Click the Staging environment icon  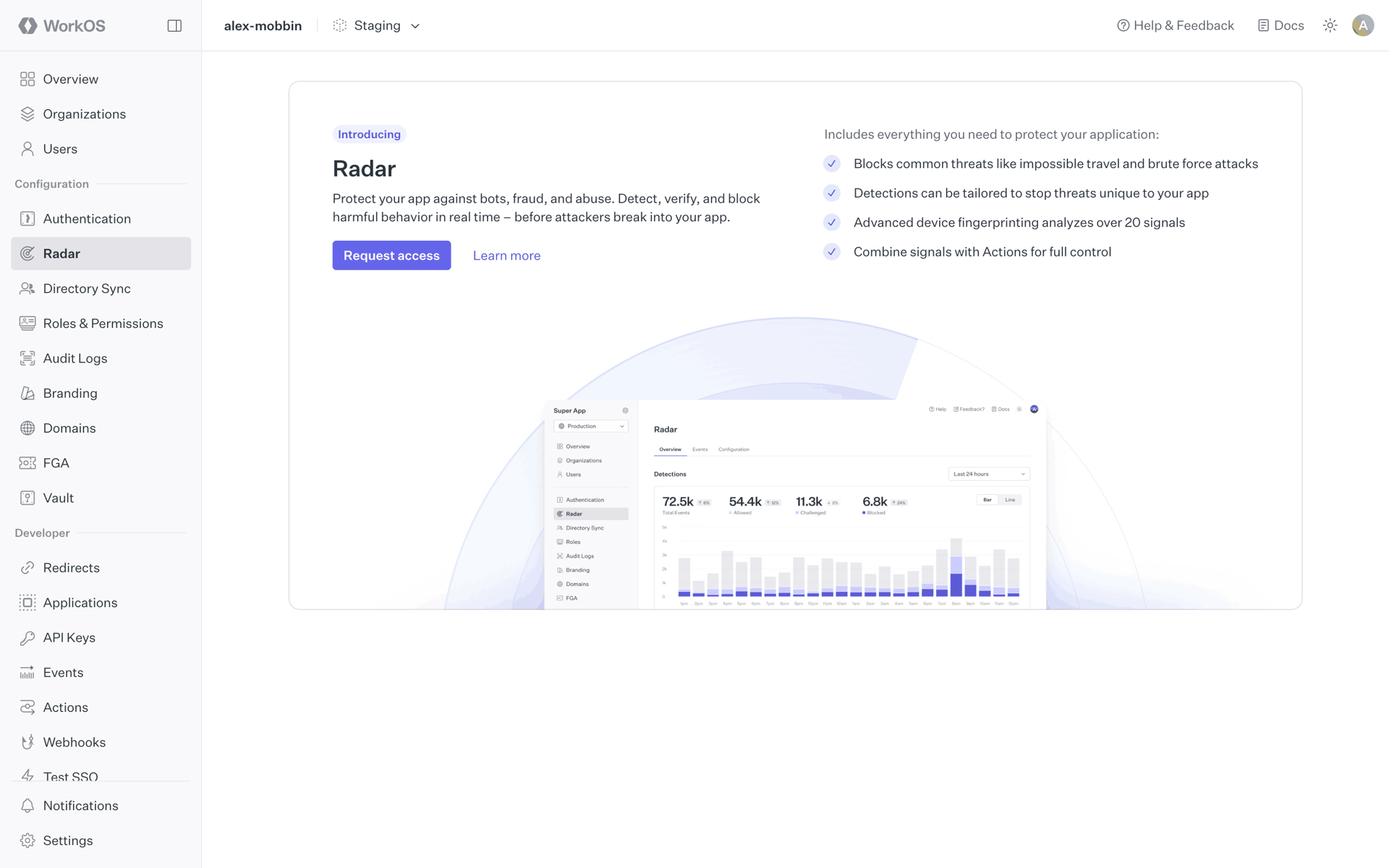click(x=340, y=25)
